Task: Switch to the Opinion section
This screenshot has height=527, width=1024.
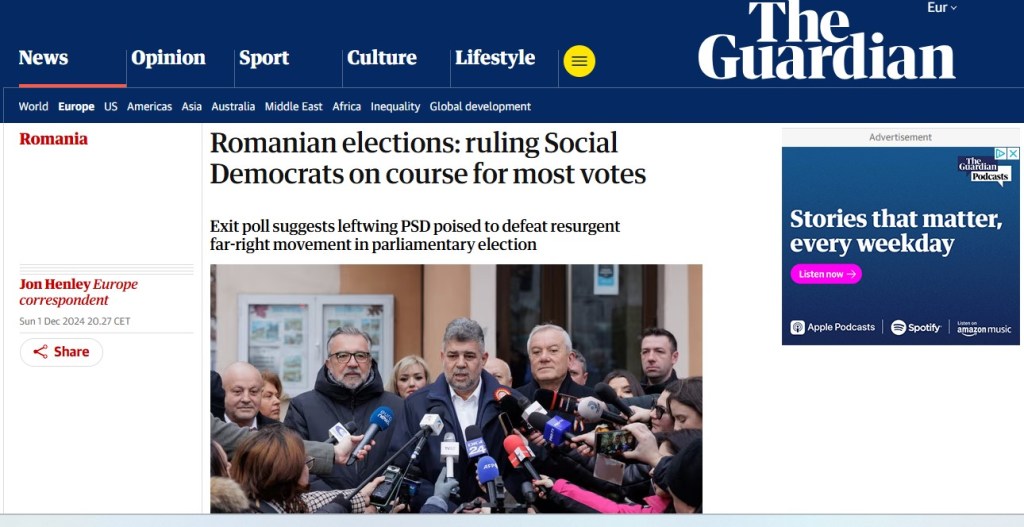Action: pos(168,58)
